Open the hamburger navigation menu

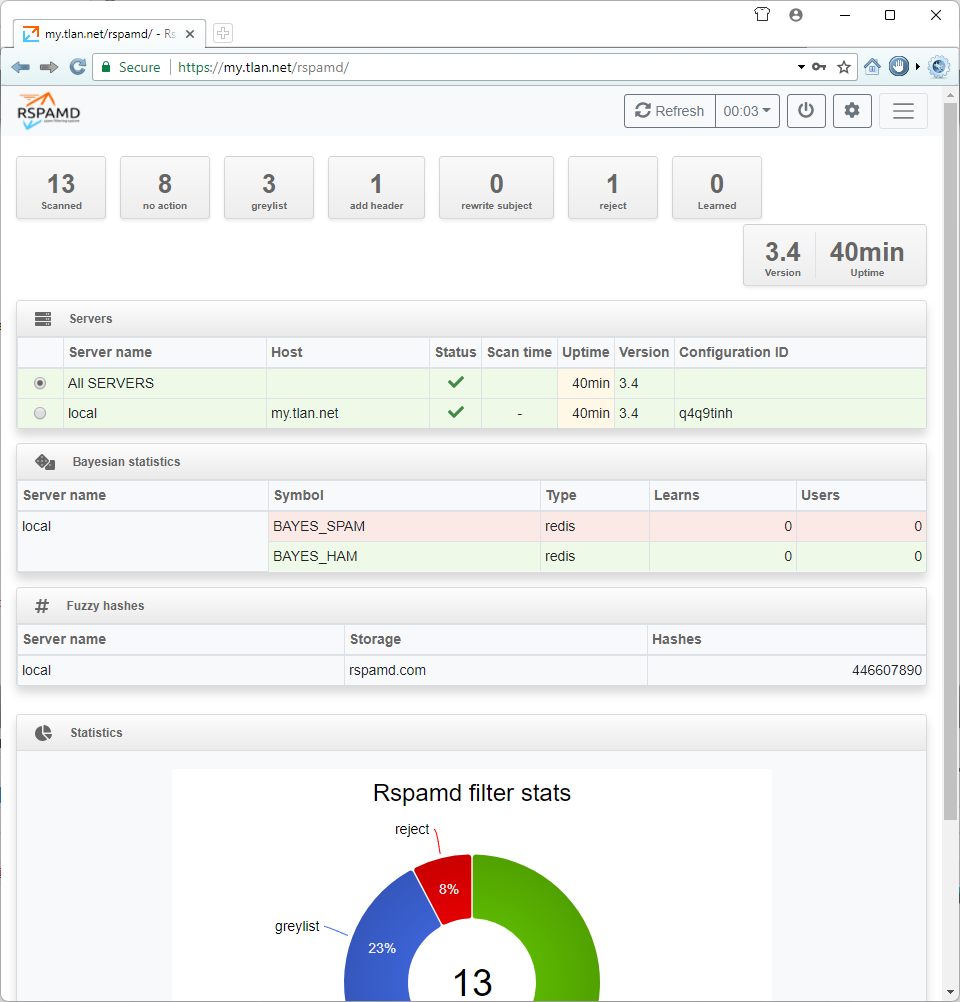tap(903, 111)
